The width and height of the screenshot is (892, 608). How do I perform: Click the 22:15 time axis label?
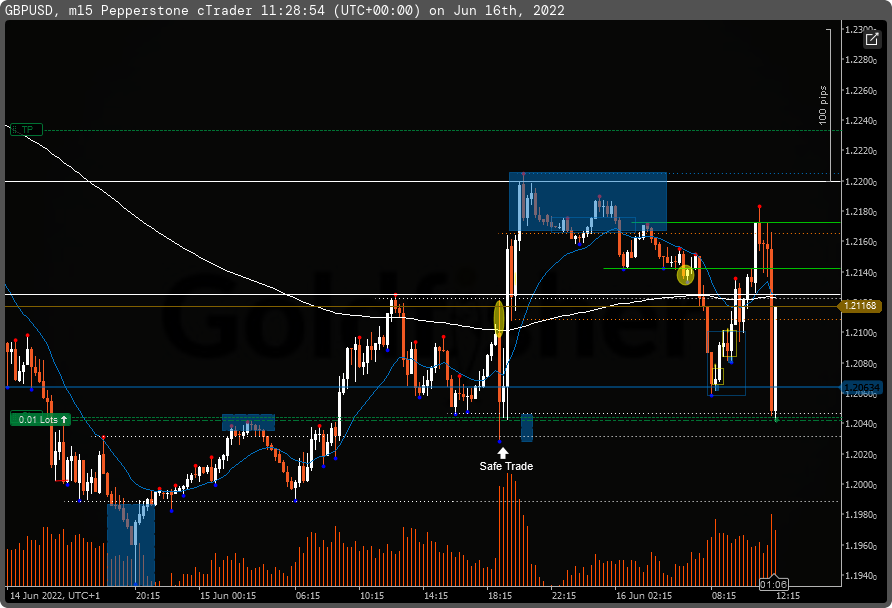564,595
